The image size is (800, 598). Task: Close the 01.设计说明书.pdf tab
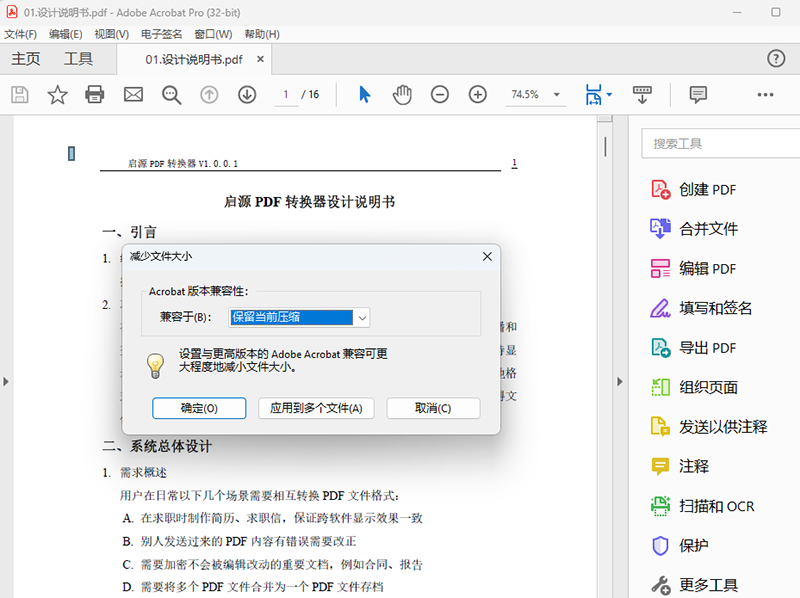click(260, 59)
